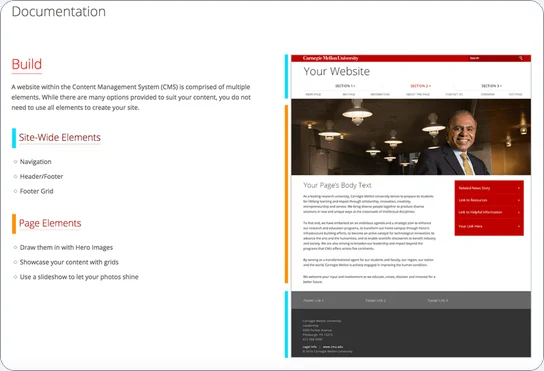Screen dimensions: 544x371
Task: Click arrow icon beside Related News Story
Action: click(519, 188)
